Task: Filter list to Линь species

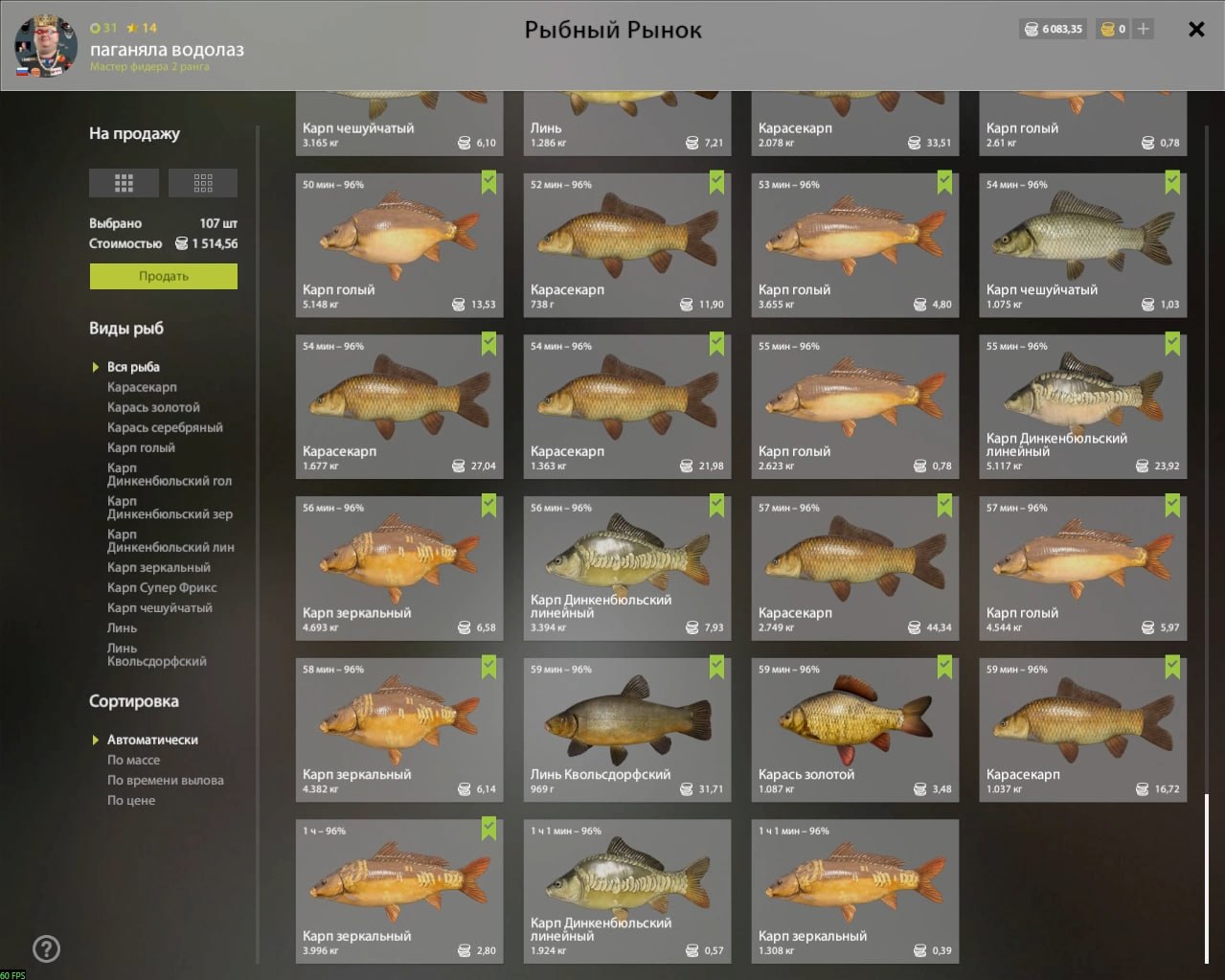Action: pos(122,627)
